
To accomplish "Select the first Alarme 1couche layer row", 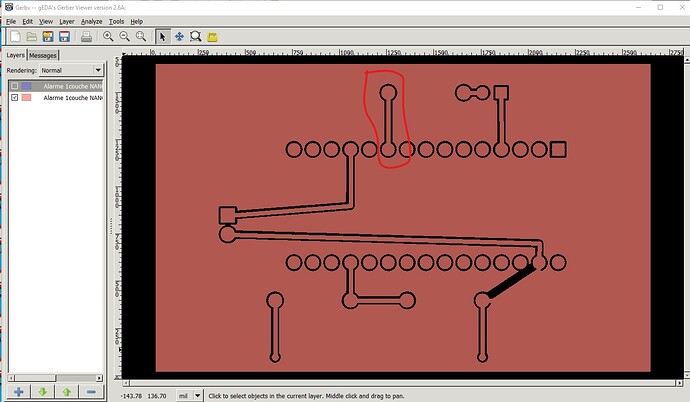I will click(56, 86).
